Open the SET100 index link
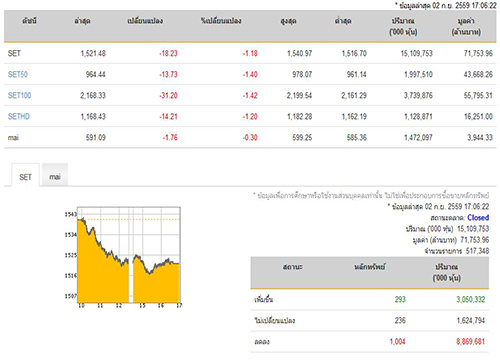The image size is (500, 360). tap(19, 95)
